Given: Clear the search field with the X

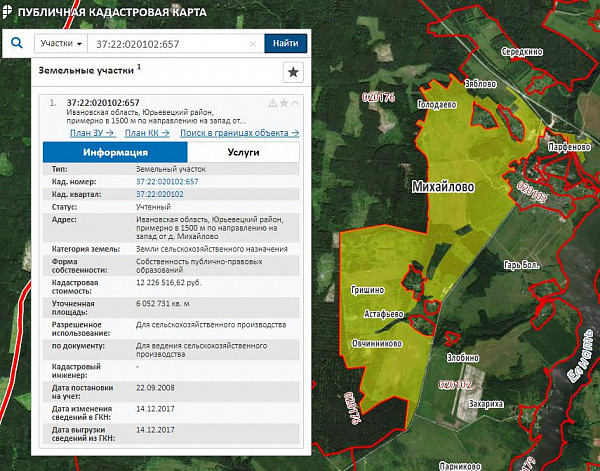Looking at the screenshot, I should coord(254,45).
